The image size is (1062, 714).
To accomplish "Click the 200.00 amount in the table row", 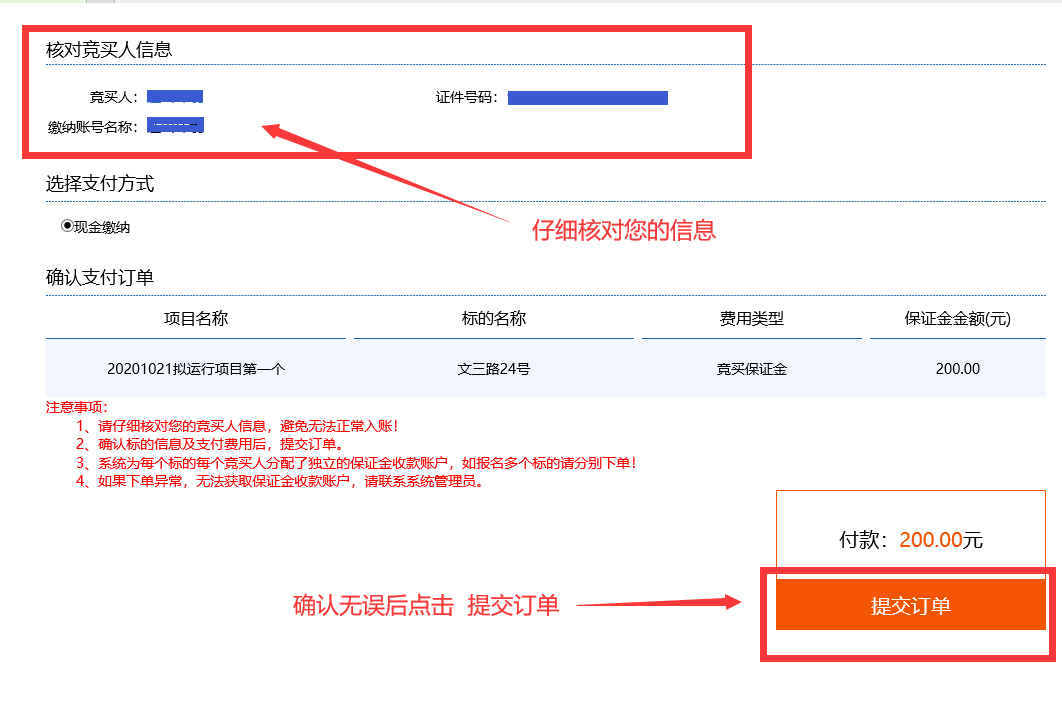I will (x=957, y=369).
